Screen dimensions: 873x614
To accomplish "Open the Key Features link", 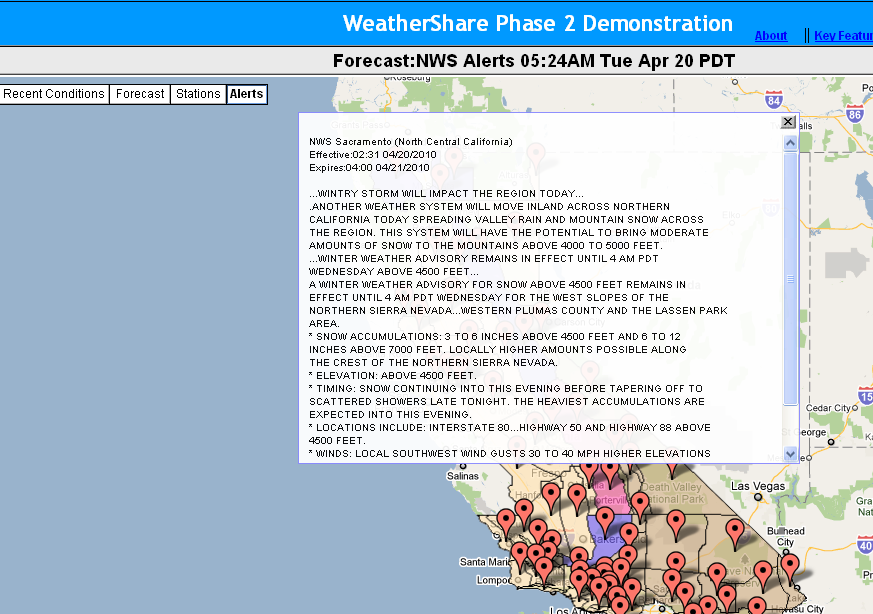I will pos(843,36).
